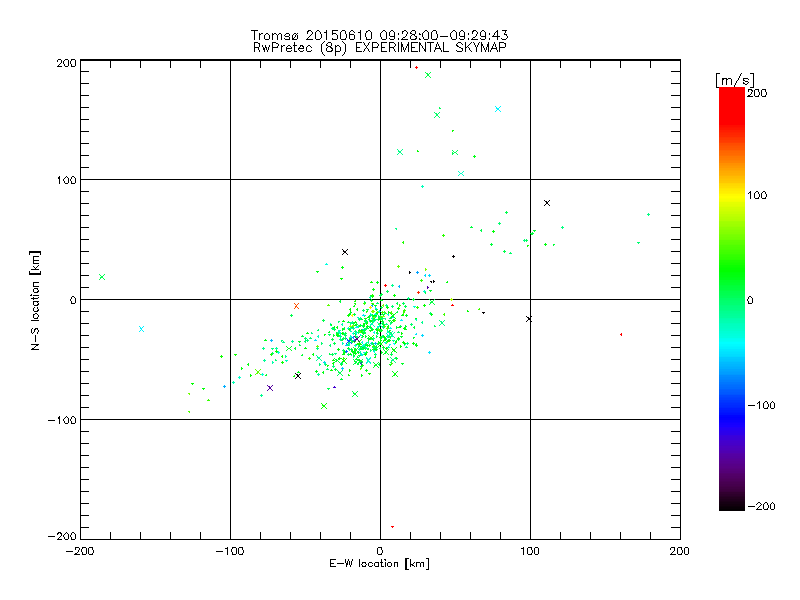Click the y-axis '100' tick label
Viewport: 800px width, 600px height.
click(66, 180)
